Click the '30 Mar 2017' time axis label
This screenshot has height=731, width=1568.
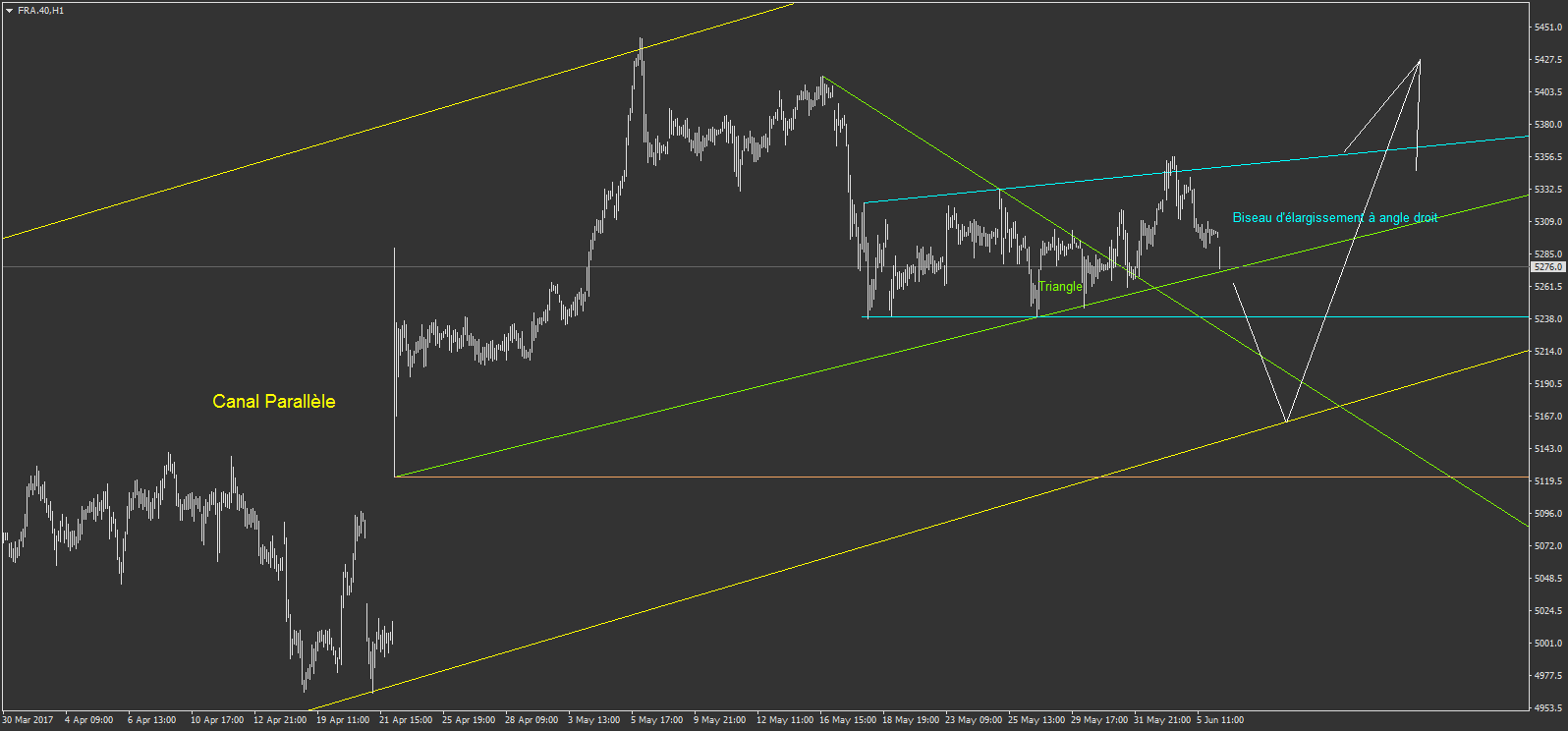click(28, 720)
